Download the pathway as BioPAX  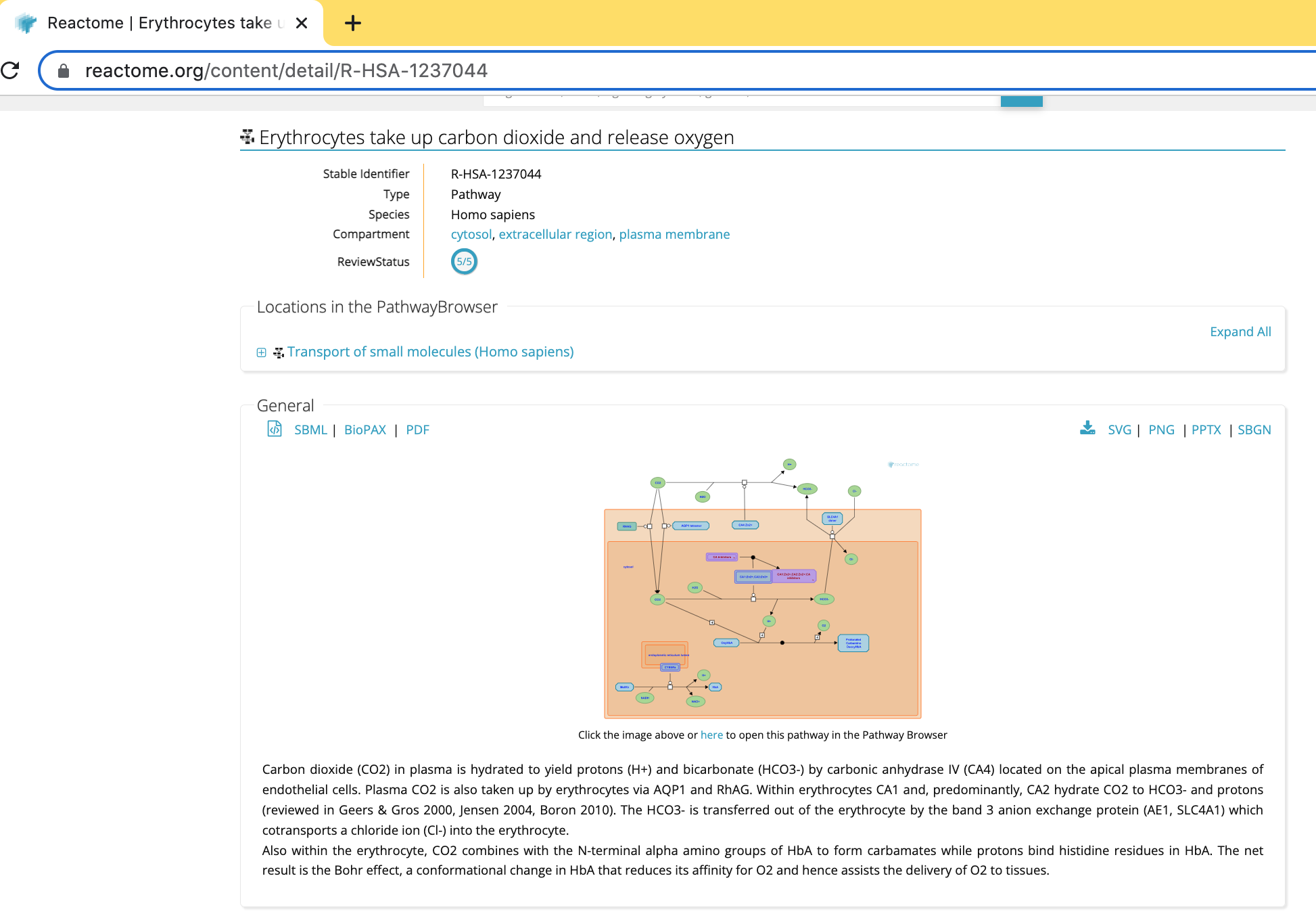365,430
